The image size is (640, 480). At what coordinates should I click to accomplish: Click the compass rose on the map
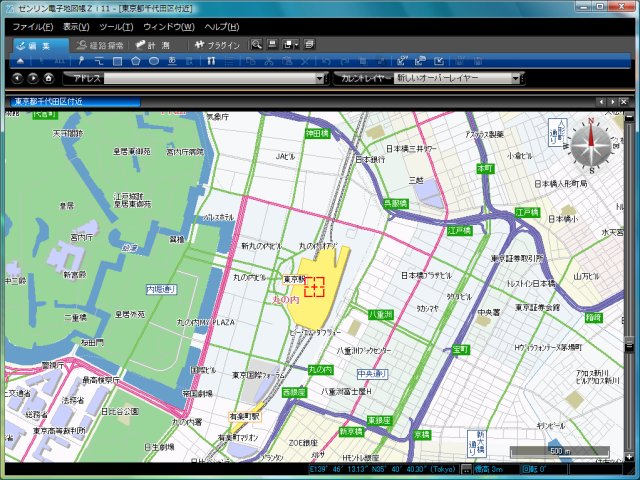point(591,145)
